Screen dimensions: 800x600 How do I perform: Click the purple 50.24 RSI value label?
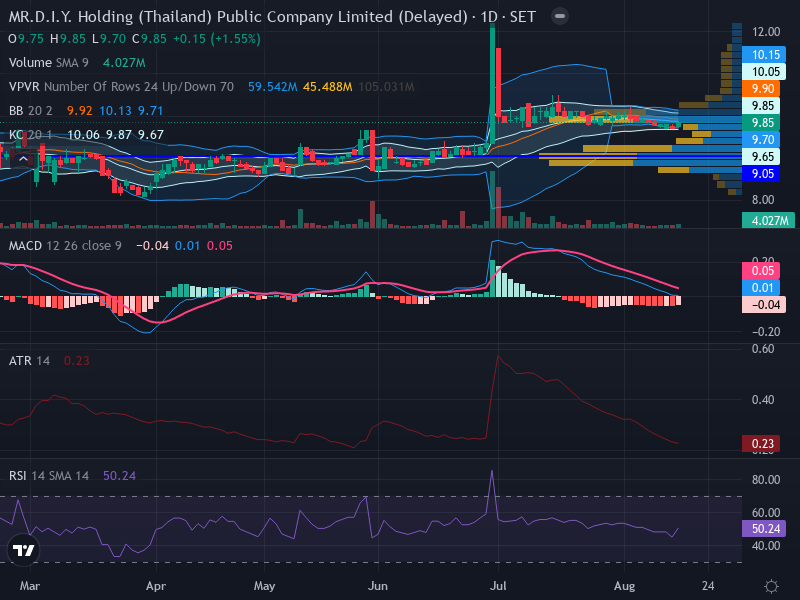pyautogui.click(x=764, y=529)
